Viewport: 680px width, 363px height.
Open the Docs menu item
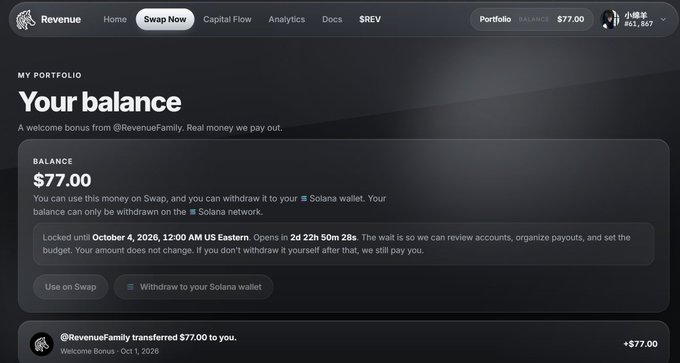tap(332, 20)
